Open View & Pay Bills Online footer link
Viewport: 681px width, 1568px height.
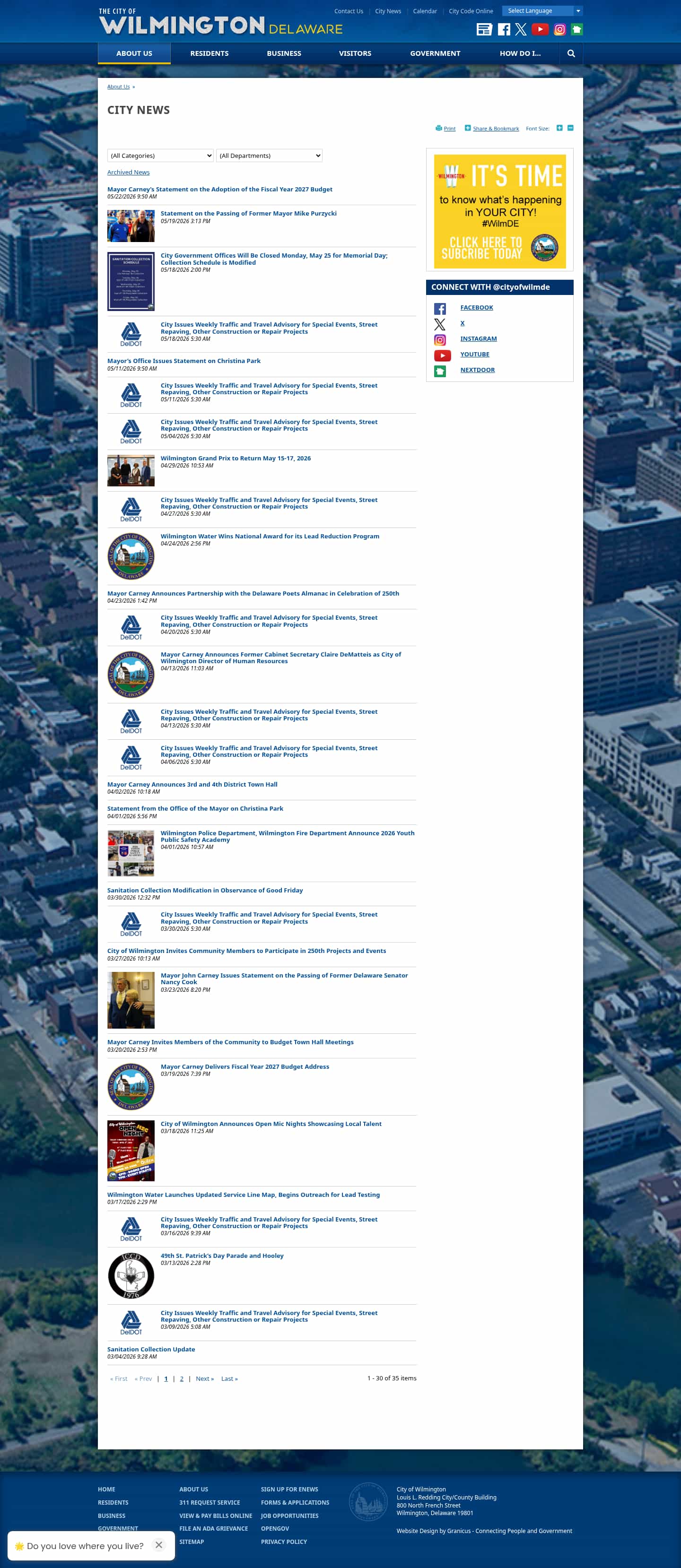point(216,1516)
